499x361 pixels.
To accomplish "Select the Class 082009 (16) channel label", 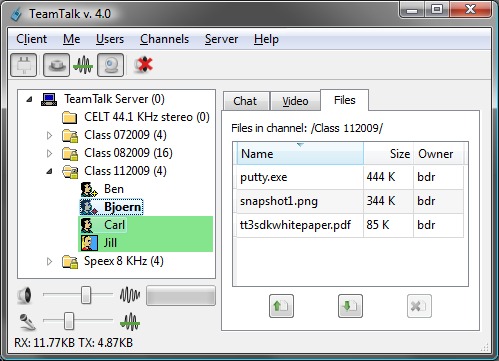I will (x=128, y=153).
